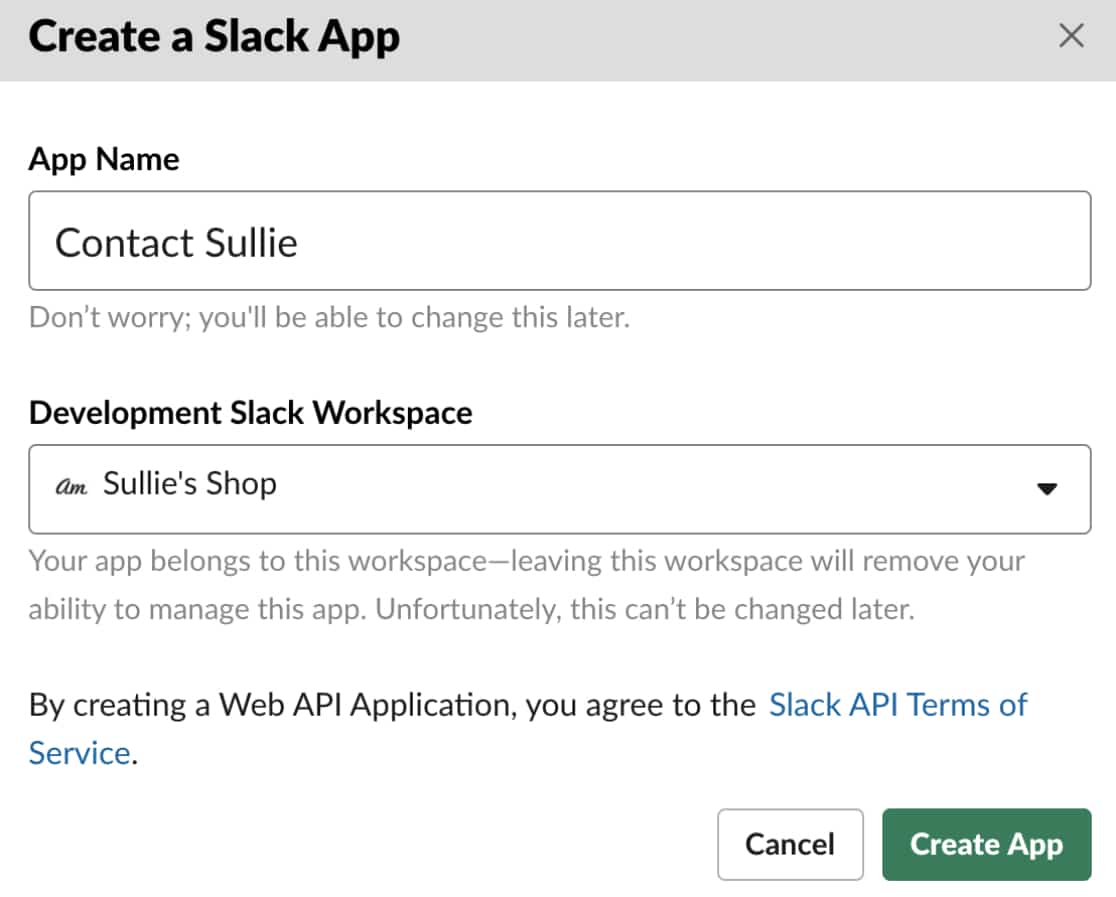Click the dropdown arrow next to Sullie's Shop
This screenshot has width=1116, height=897.
(x=1046, y=488)
